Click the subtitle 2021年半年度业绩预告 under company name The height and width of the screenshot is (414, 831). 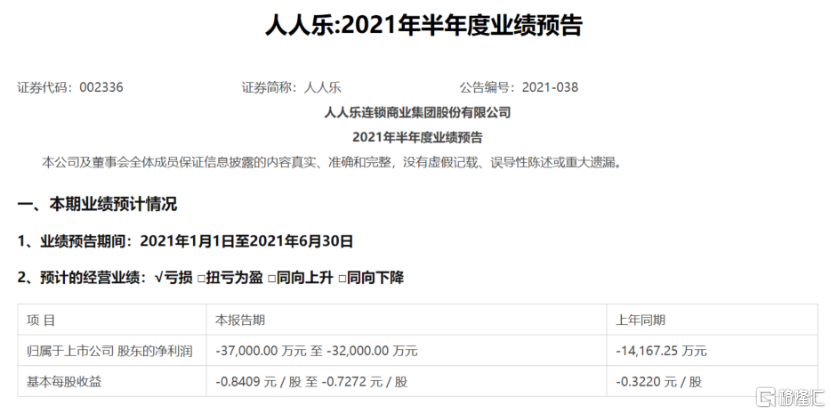(418, 138)
